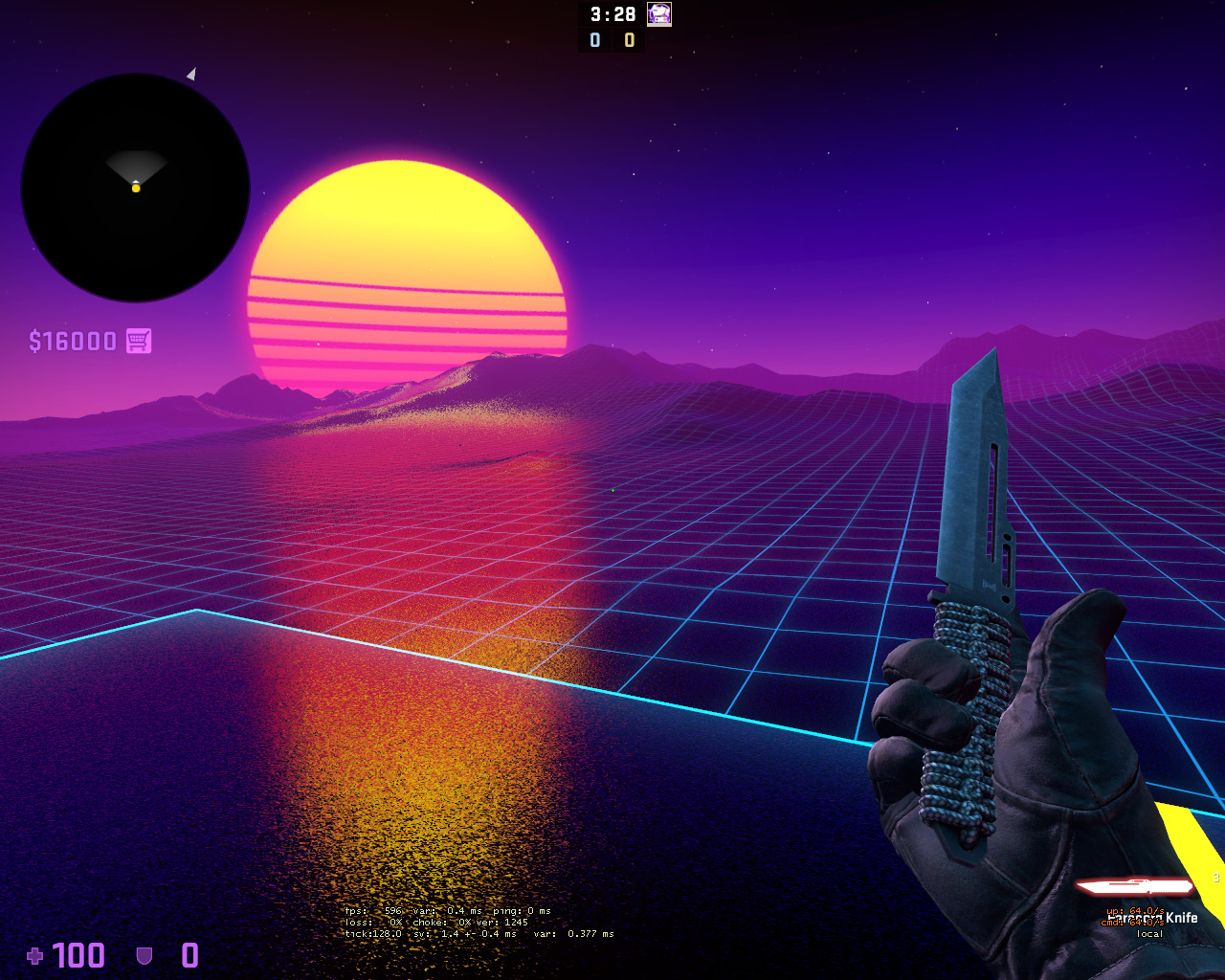Click the $16000 money amount
Screen dimensions: 1225x980
(73, 342)
